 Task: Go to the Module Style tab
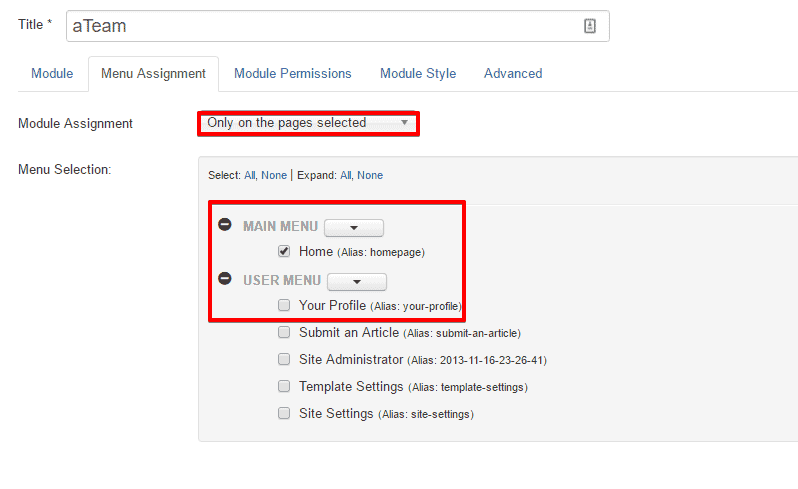click(417, 74)
